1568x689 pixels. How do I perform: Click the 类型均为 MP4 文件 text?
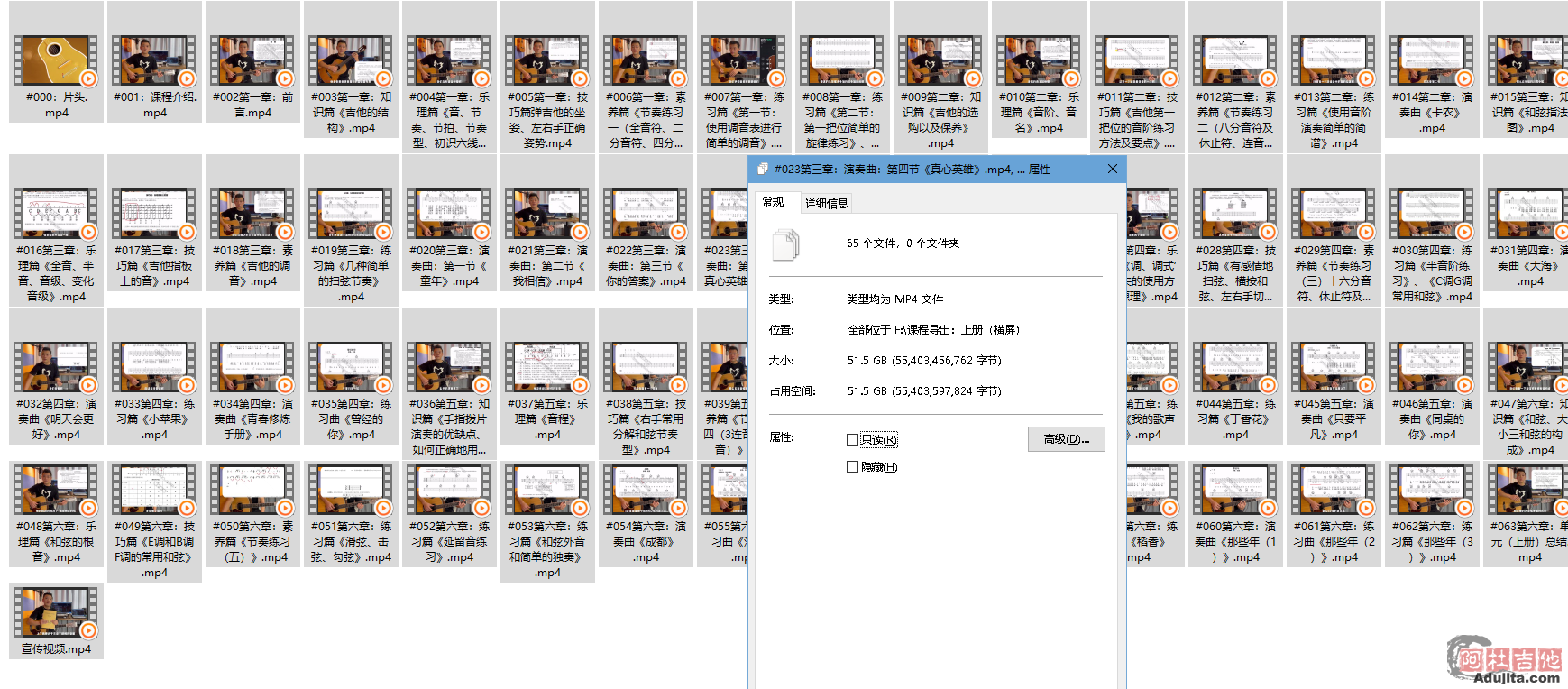[895, 299]
